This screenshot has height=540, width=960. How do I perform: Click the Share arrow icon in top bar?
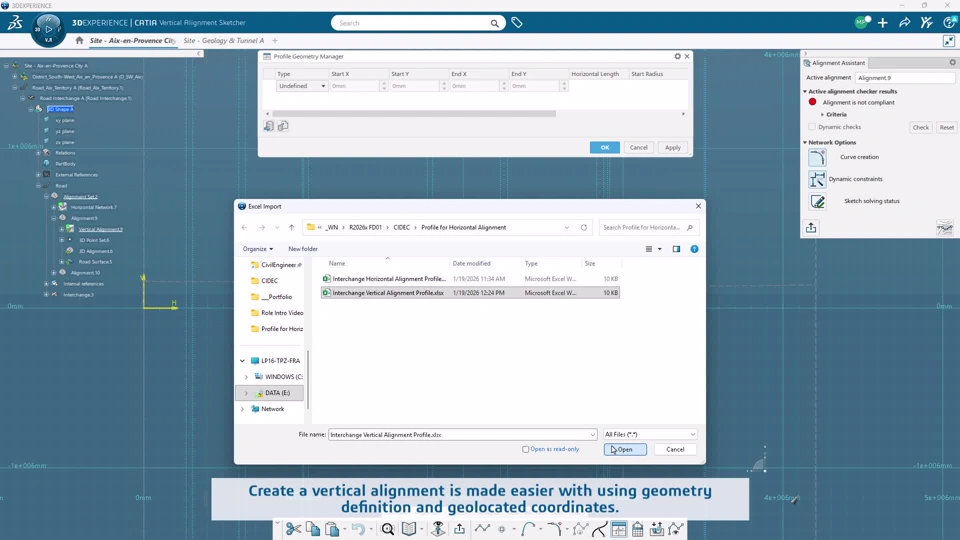click(904, 23)
